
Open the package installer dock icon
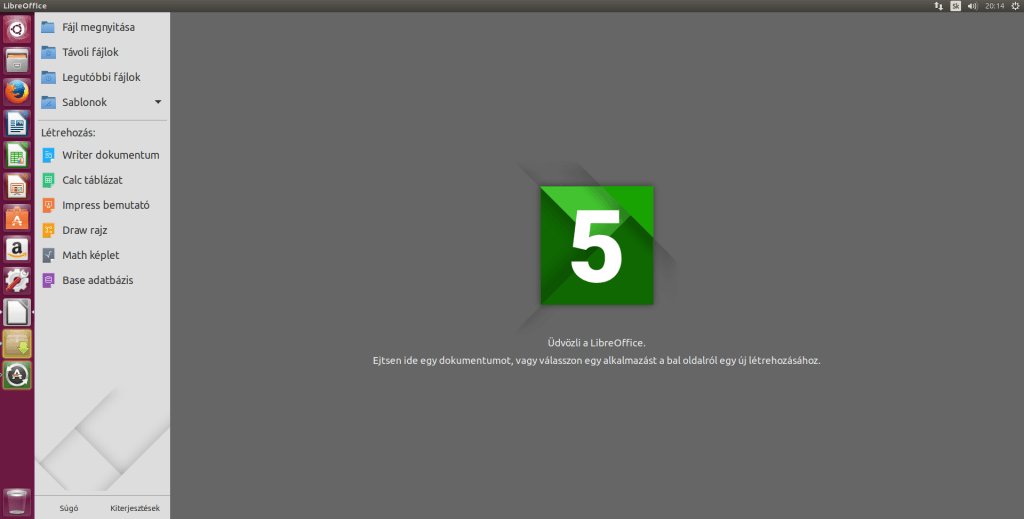17,344
